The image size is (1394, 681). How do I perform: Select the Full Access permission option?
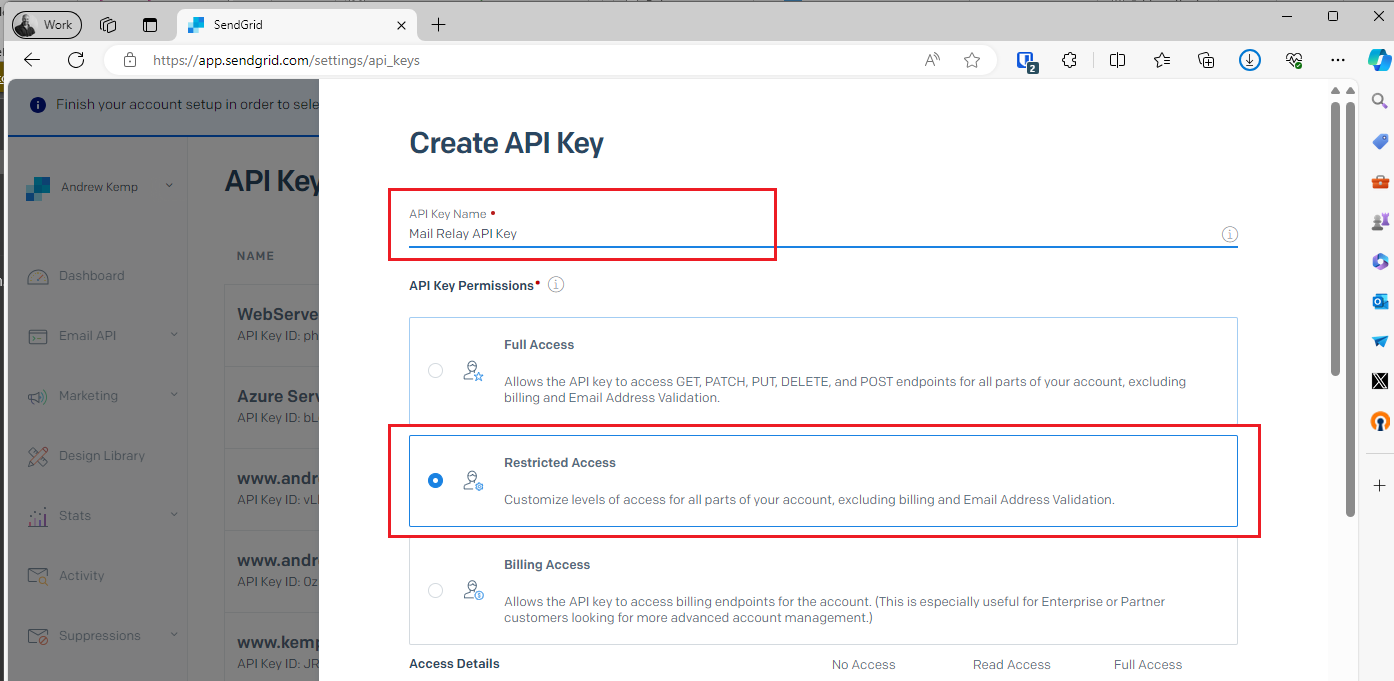click(x=435, y=370)
